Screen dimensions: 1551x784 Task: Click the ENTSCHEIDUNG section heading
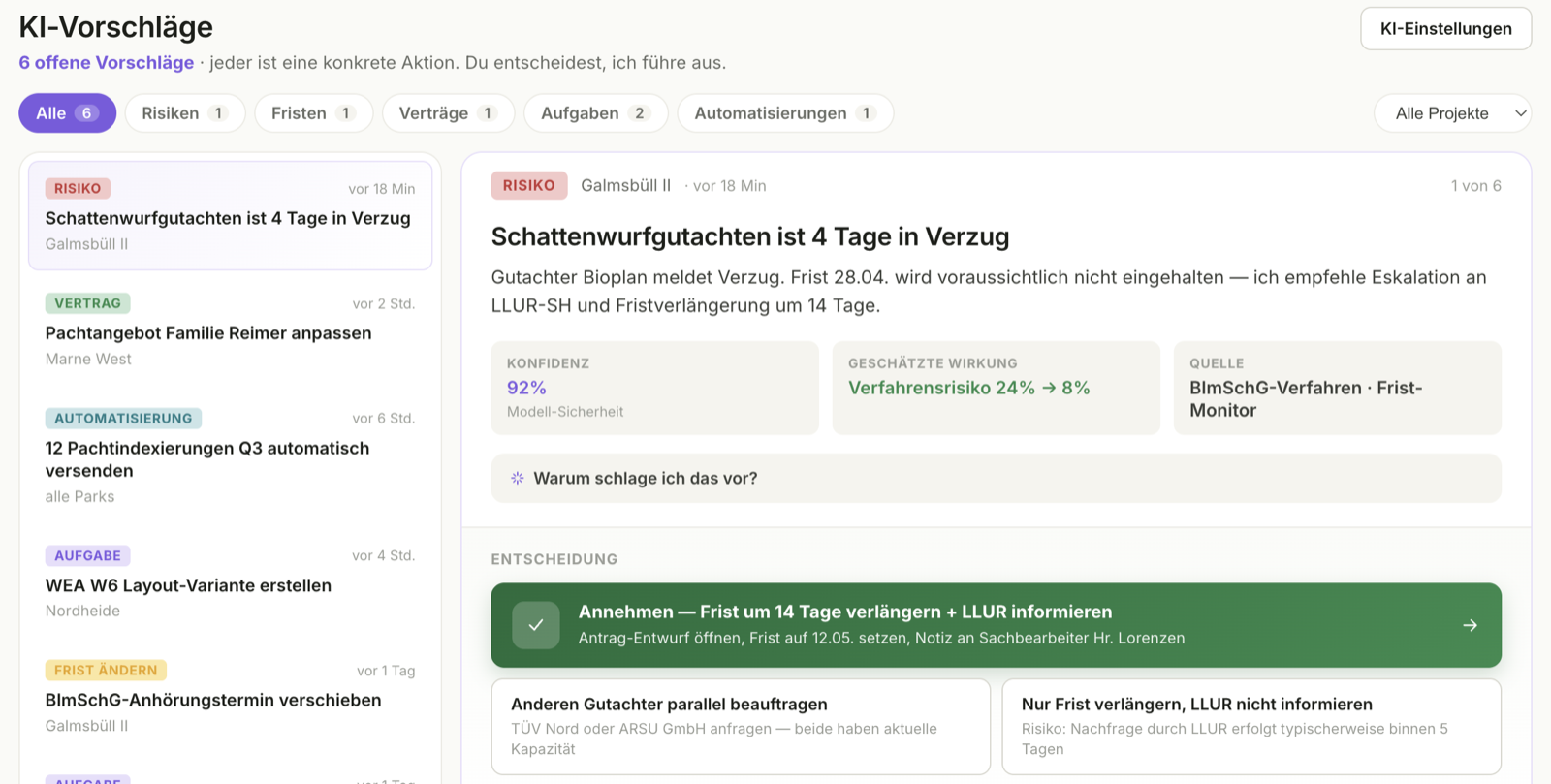pos(554,559)
